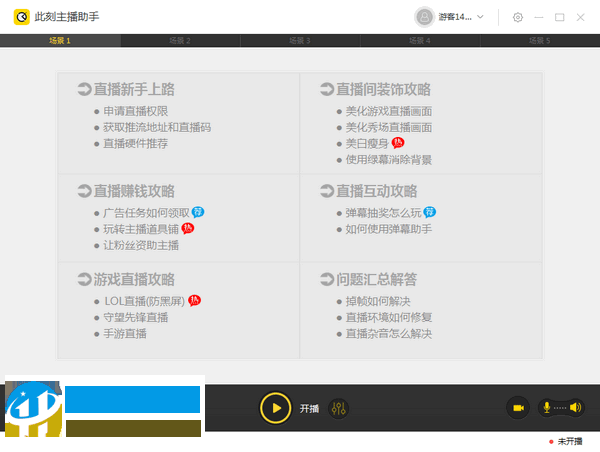The width and height of the screenshot is (600, 452).
Task: Open the 掉帧如何解决 link
Action: (x=378, y=301)
